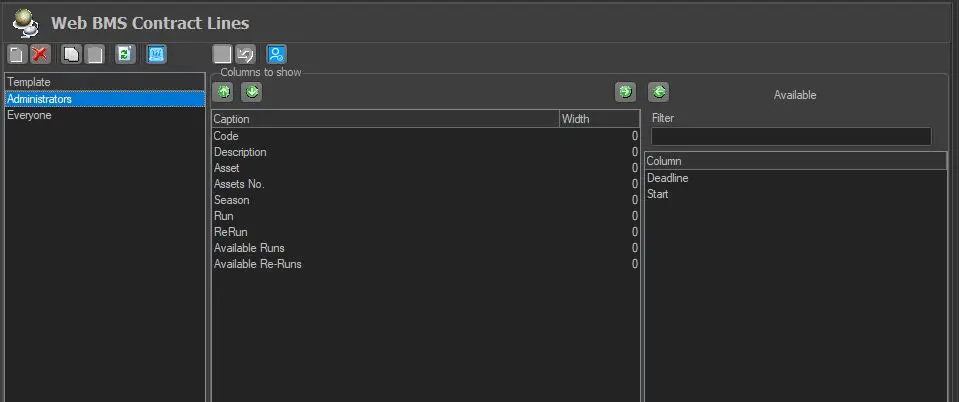Viewport: 959px width, 402px height.
Task: Click the blue screen toolbar icon
Action: coord(156,55)
